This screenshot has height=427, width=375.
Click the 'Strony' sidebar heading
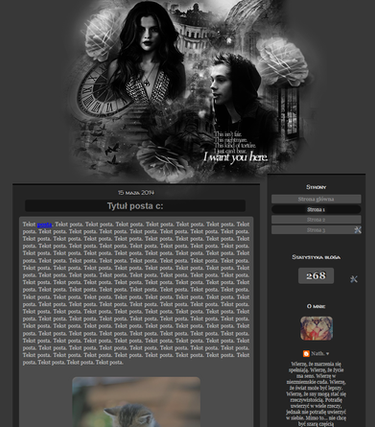tap(316, 187)
